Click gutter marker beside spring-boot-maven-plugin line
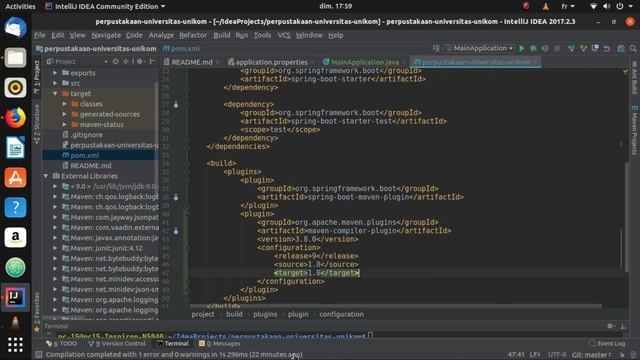 [176, 197]
